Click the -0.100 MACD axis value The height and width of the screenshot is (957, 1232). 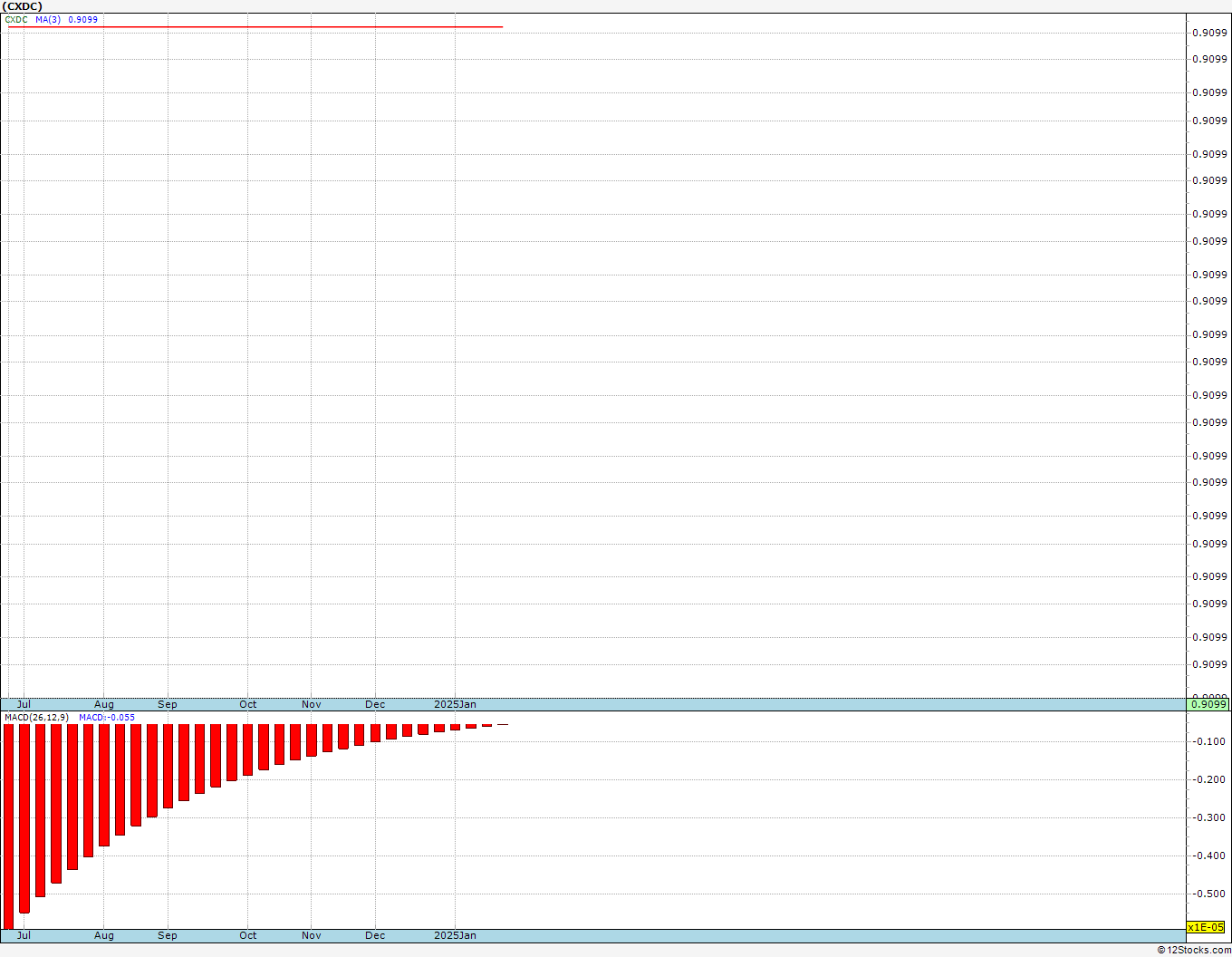pos(1209,741)
